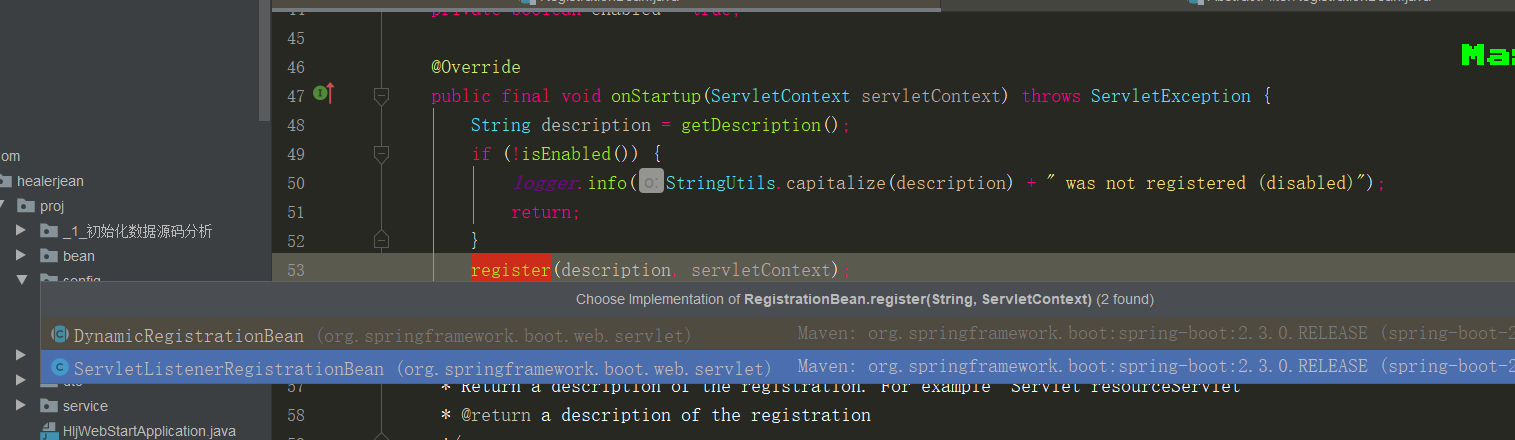The height and width of the screenshot is (440, 1515).
Task: Click the service folder icon
Action: pyautogui.click(x=49, y=406)
